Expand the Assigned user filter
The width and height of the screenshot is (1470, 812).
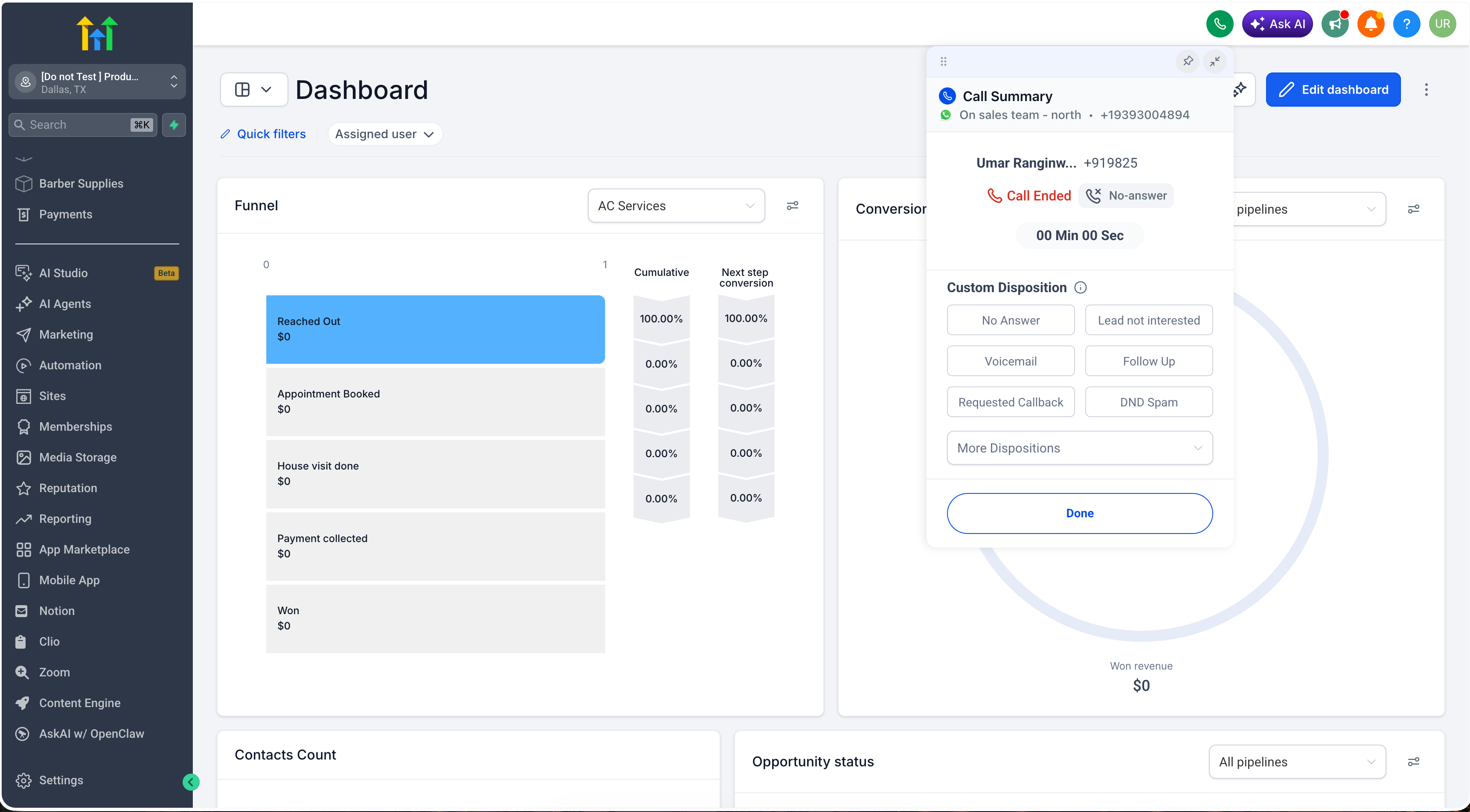click(x=385, y=134)
